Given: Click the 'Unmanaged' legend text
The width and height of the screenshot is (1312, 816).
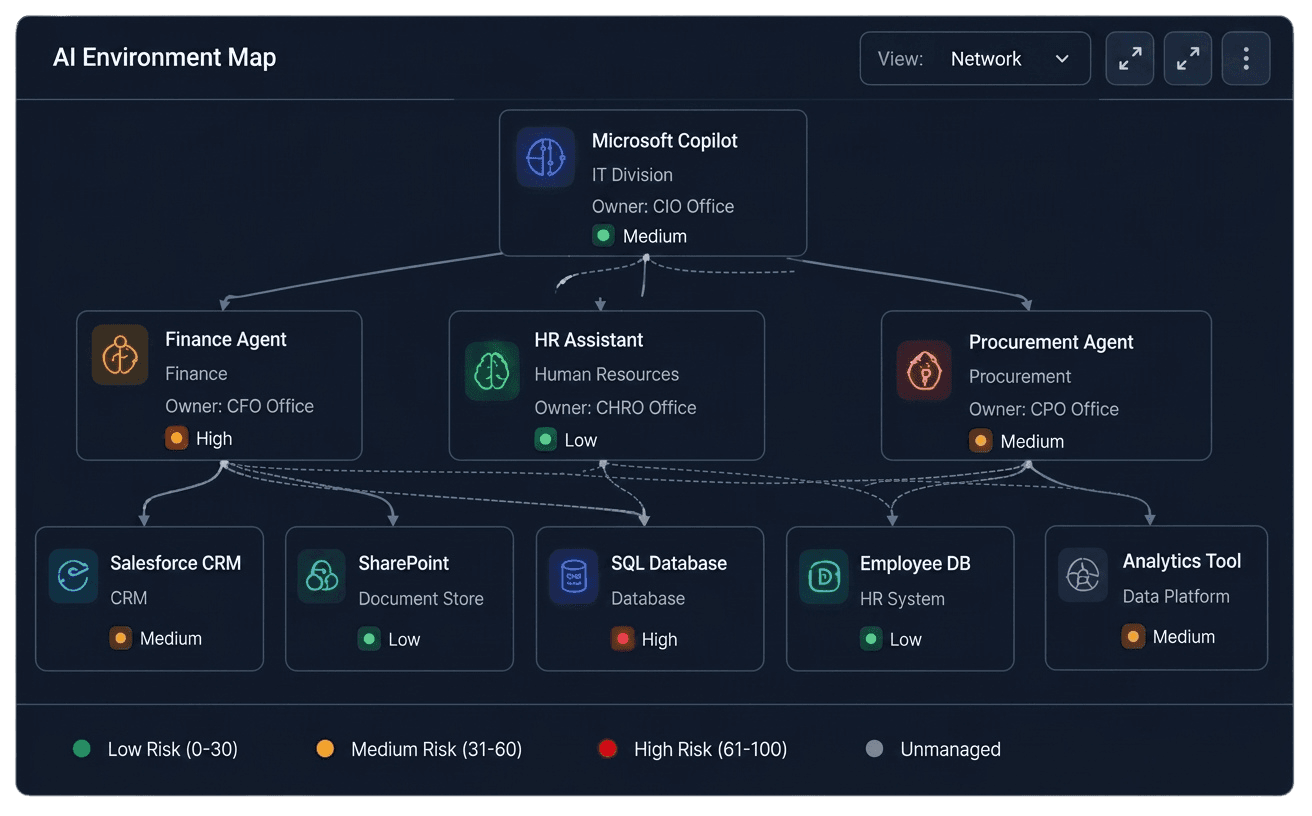Looking at the screenshot, I should [951, 749].
